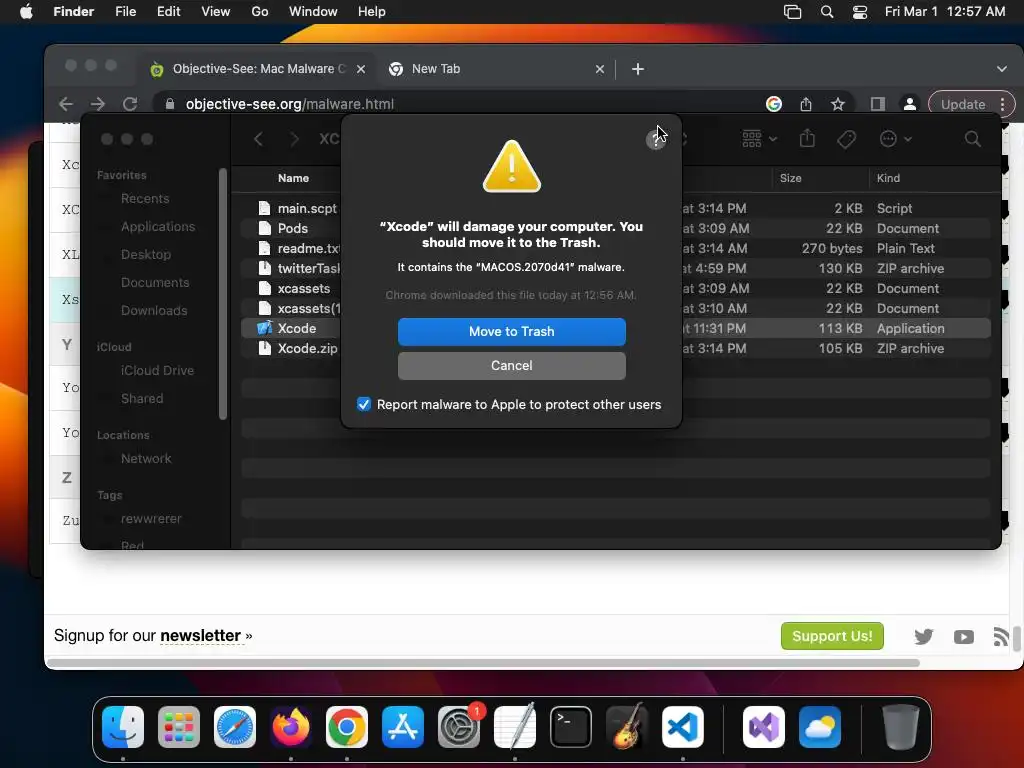The image size is (1024, 768).
Task: Open the Go menu
Action: click(x=260, y=12)
